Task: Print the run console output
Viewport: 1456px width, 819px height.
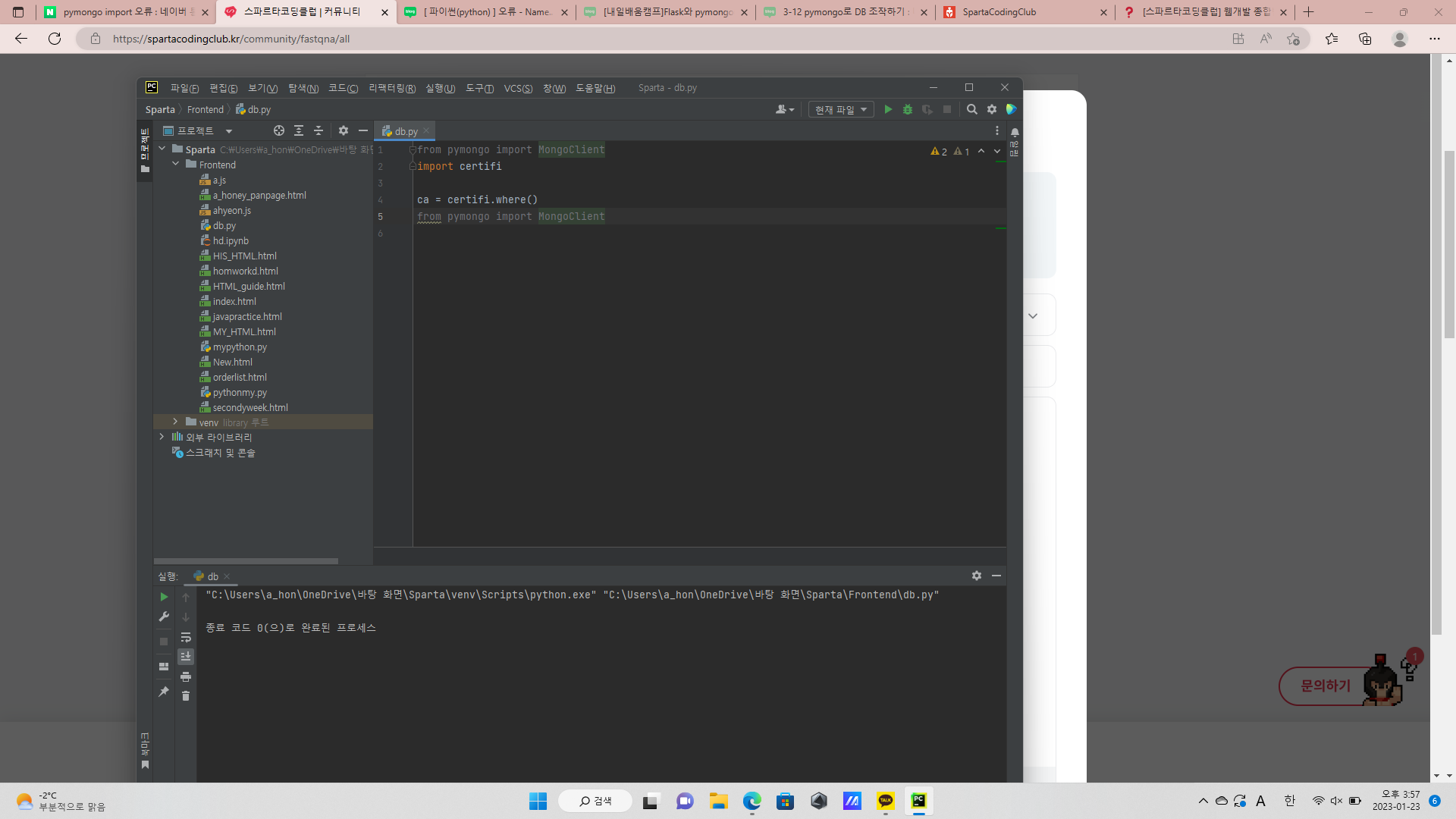Action: [186, 676]
